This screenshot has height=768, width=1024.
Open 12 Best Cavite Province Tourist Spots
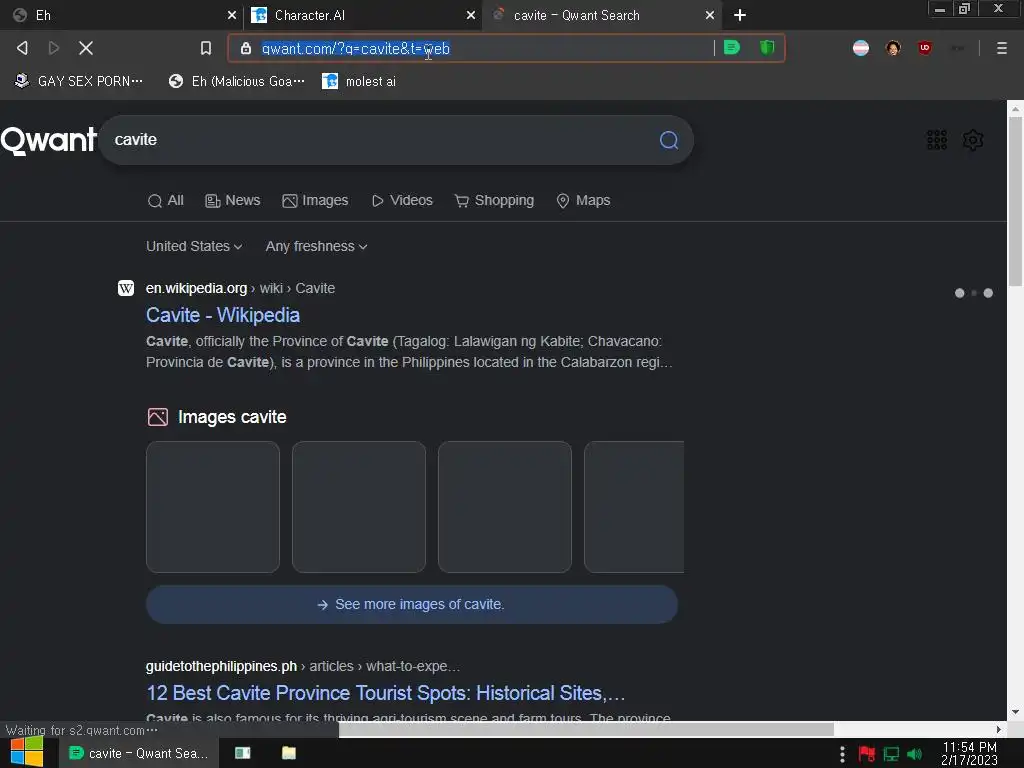tap(385, 693)
